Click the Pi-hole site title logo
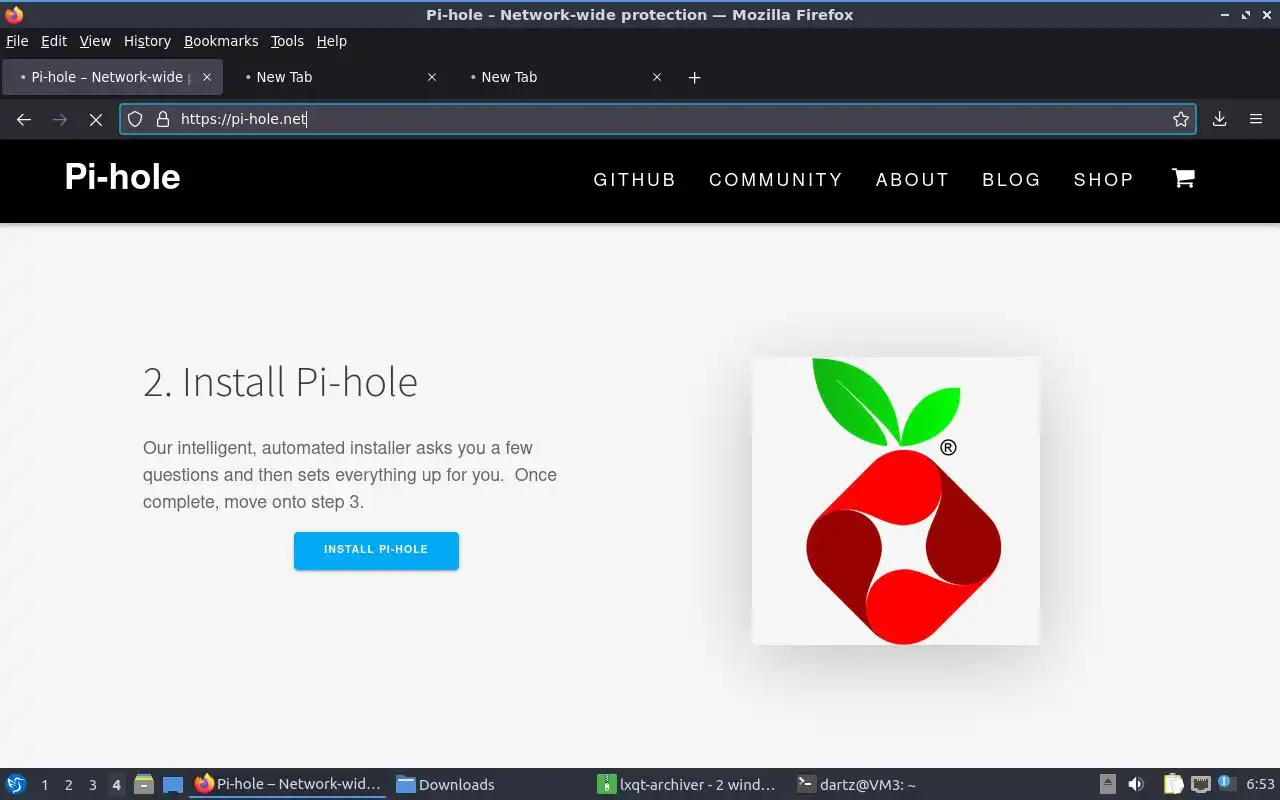Image resolution: width=1280 pixels, height=800 pixels. [122, 177]
